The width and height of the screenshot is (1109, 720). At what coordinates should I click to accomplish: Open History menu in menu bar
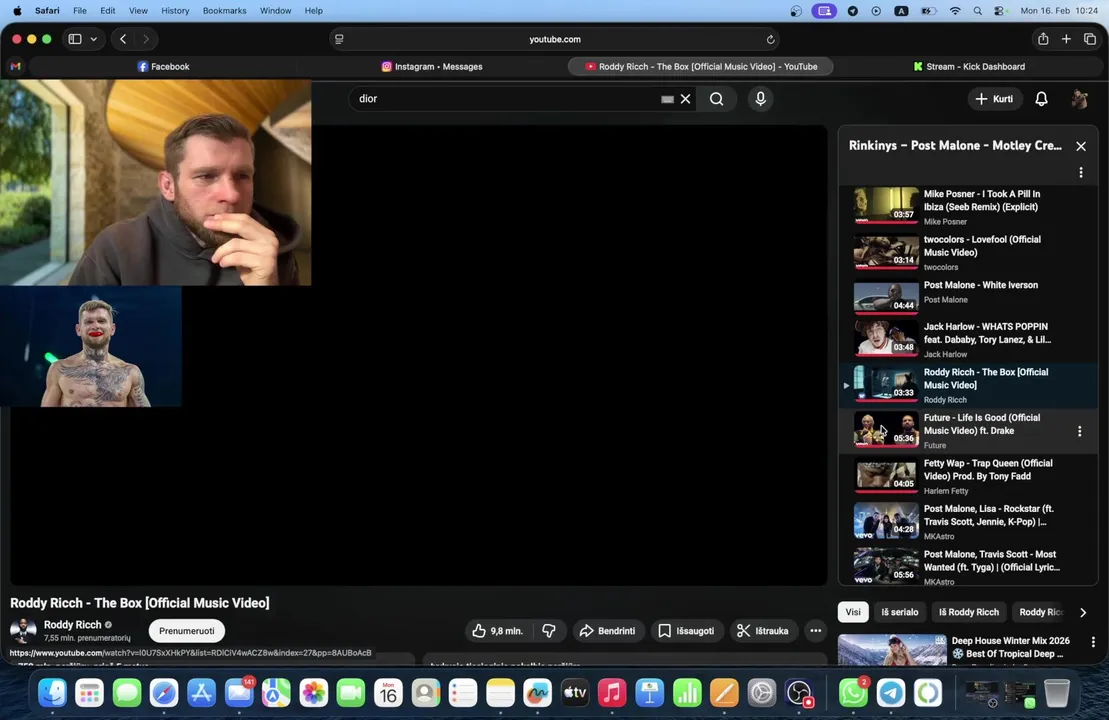coord(175,11)
